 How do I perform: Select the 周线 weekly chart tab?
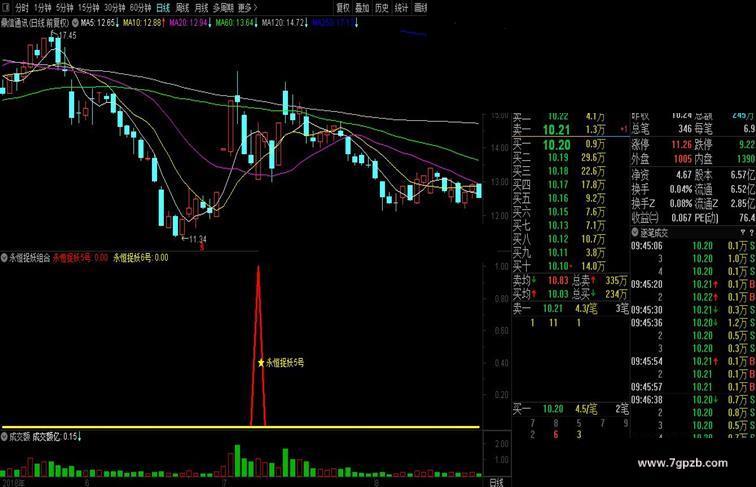tap(182, 8)
